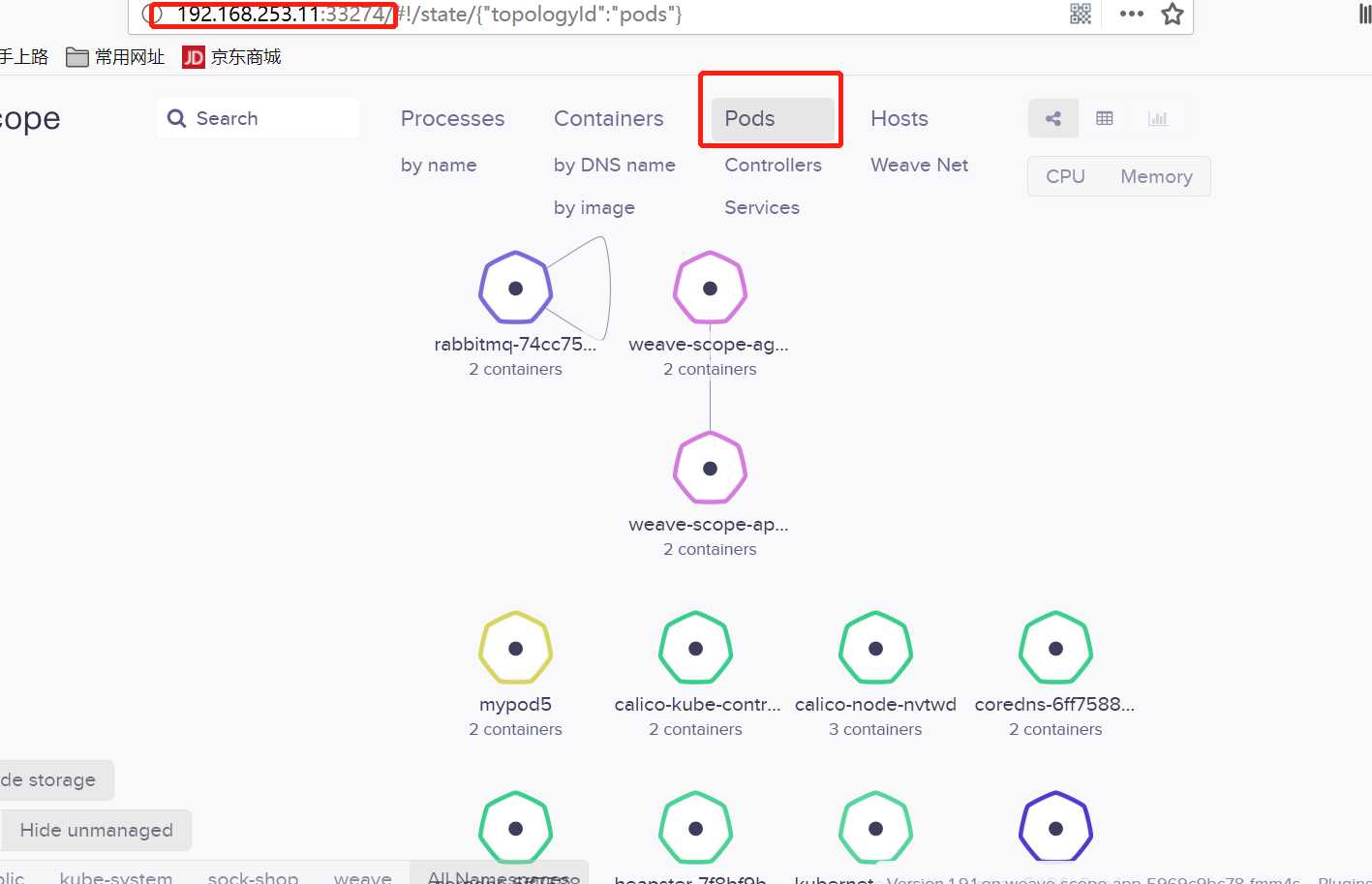Click the coredns-6ff7588... label
Screen dimensions: 1372x884
coord(1055,704)
